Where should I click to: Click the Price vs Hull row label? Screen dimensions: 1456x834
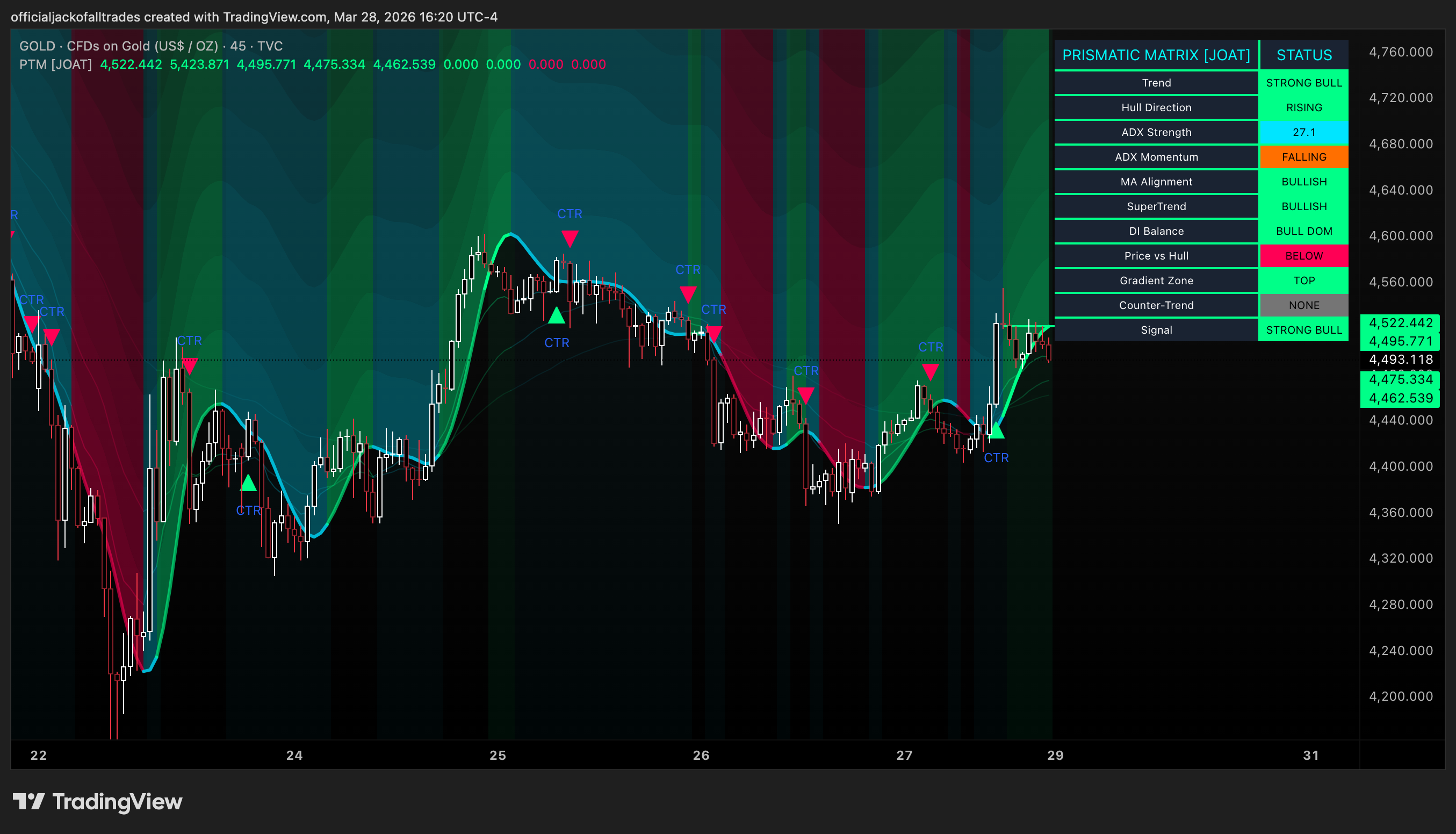pos(1156,256)
